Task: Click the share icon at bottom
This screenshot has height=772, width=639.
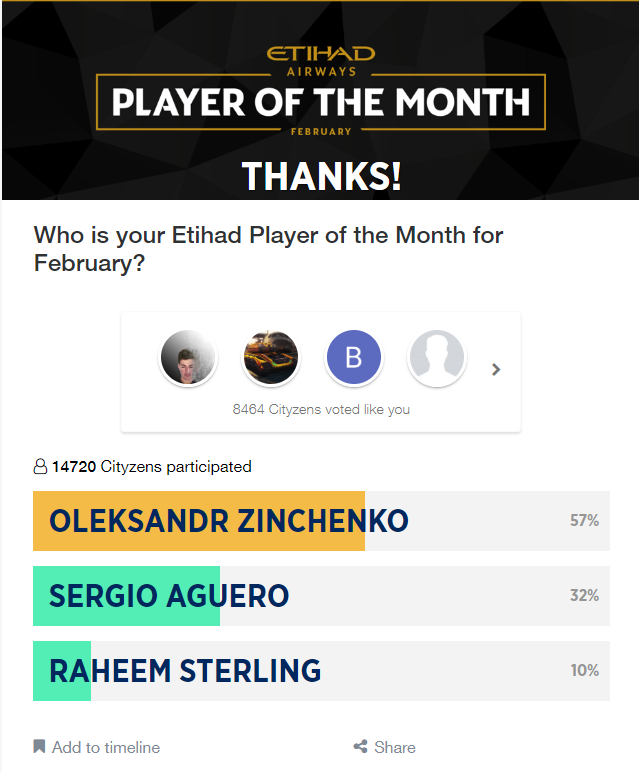Action: (360, 746)
